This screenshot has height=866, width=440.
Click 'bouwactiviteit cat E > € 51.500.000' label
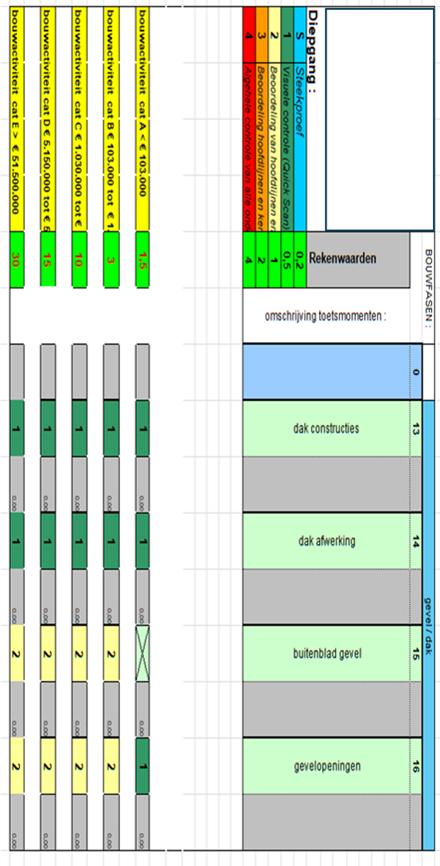tap(16, 120)
